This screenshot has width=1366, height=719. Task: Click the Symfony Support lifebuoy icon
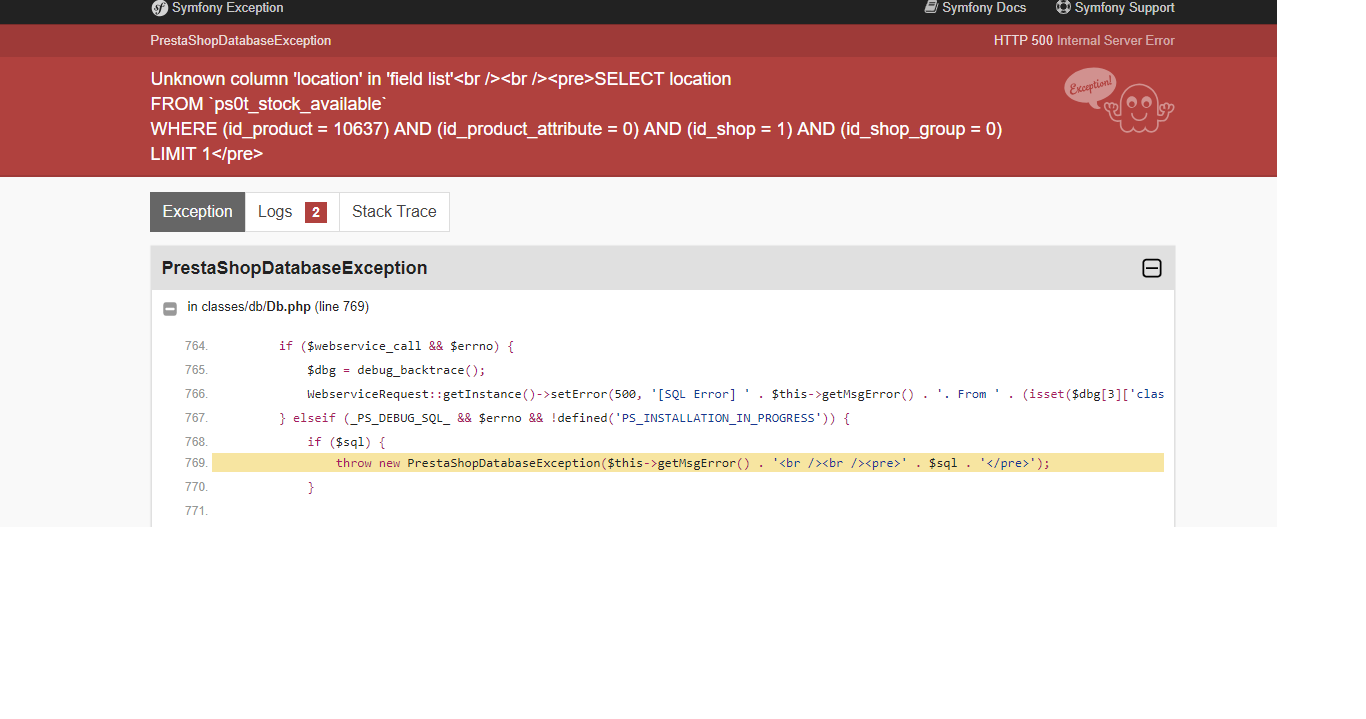(1063, 7)
